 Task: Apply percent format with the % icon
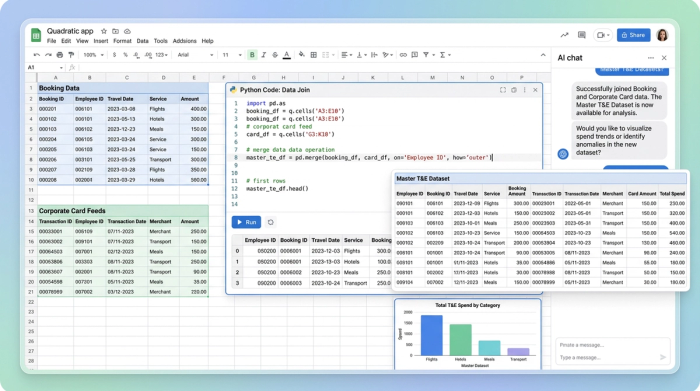[125, 55]
